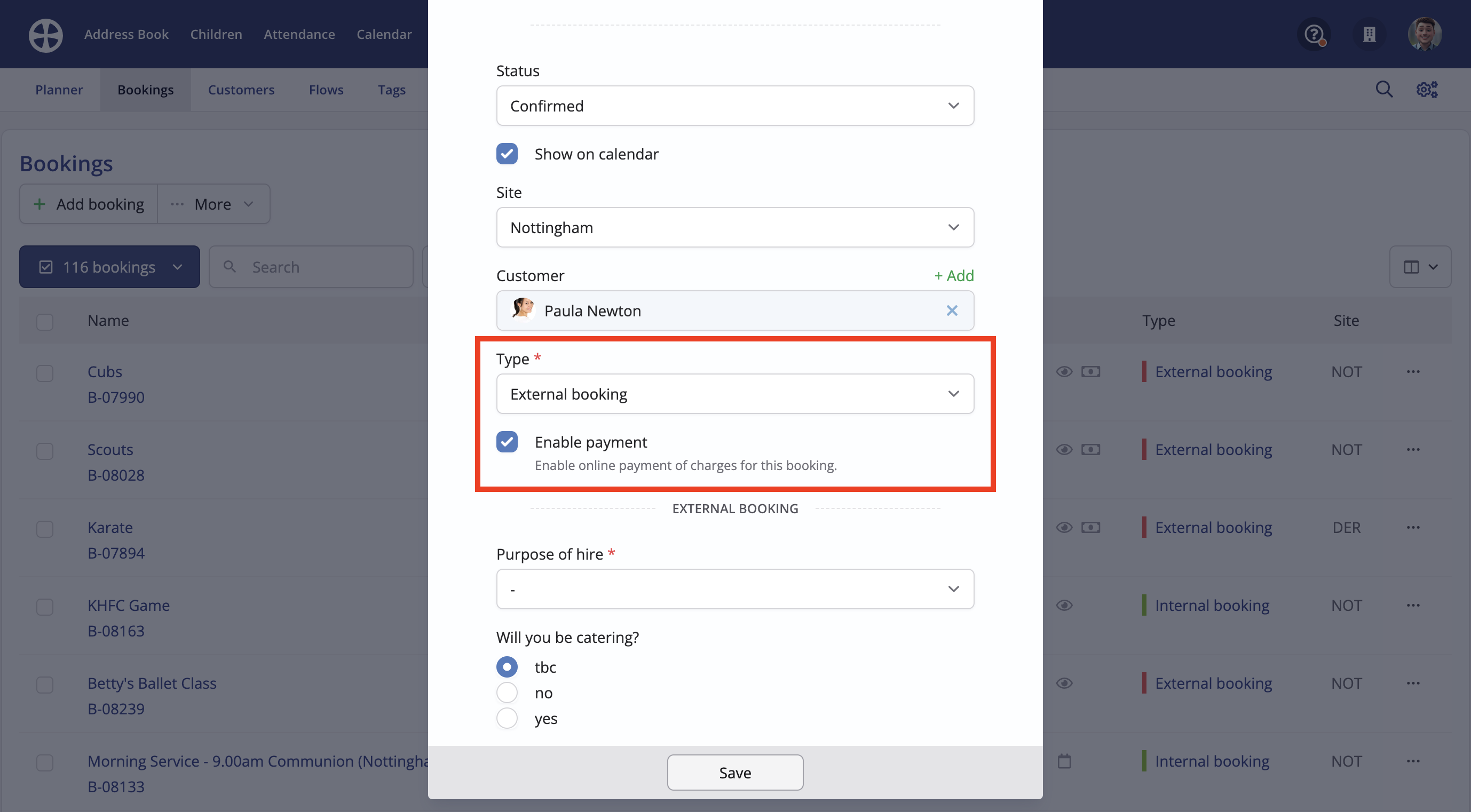The image size is (1471, 812).
Task: Open the three-dot menu for Cubs
Action: click(x=1413, y=371)
